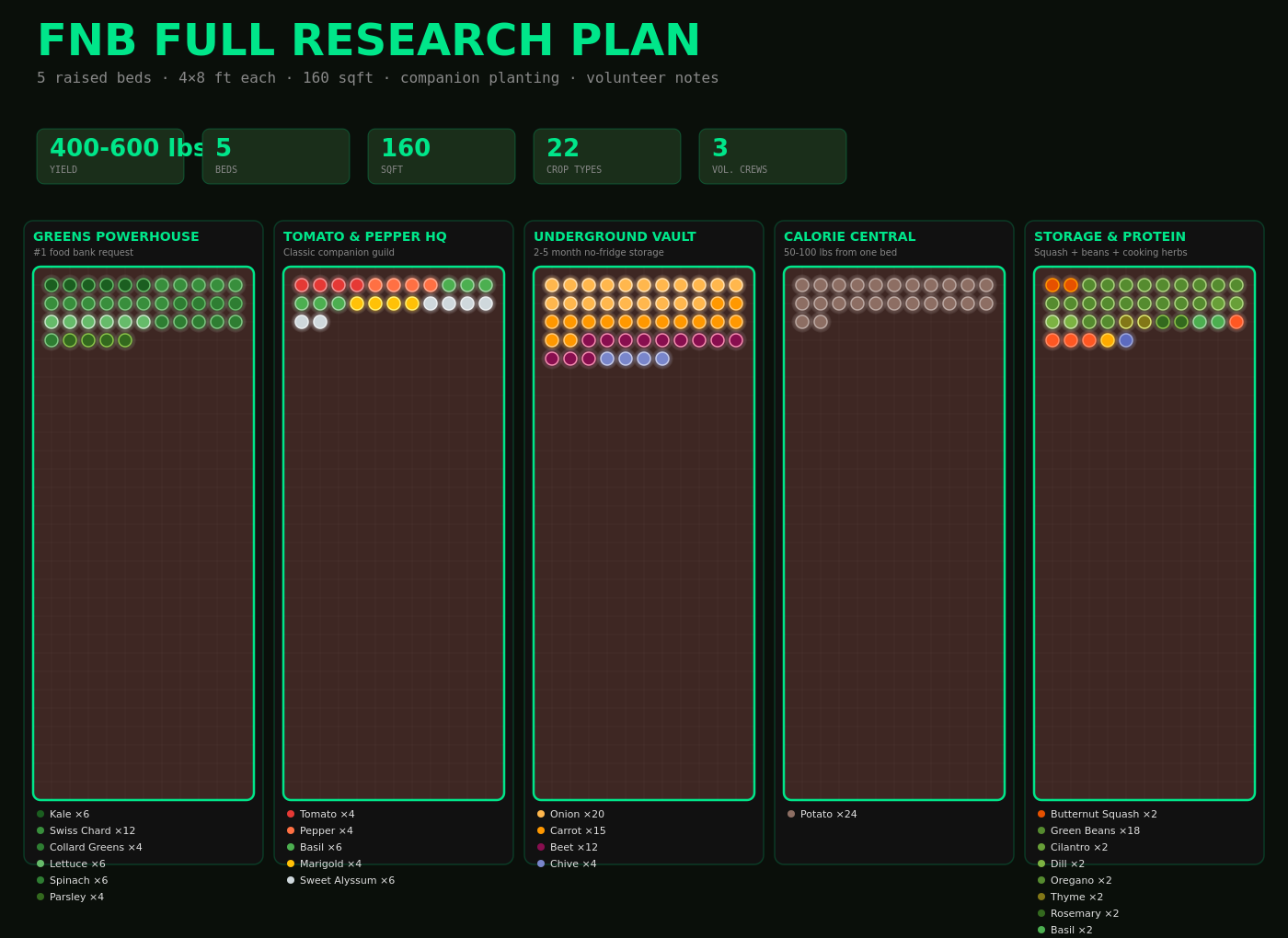Click '#1 food bank request' note
This screenshot has width=1288, height=938.
pyautogui.click(x=83, y=252)
